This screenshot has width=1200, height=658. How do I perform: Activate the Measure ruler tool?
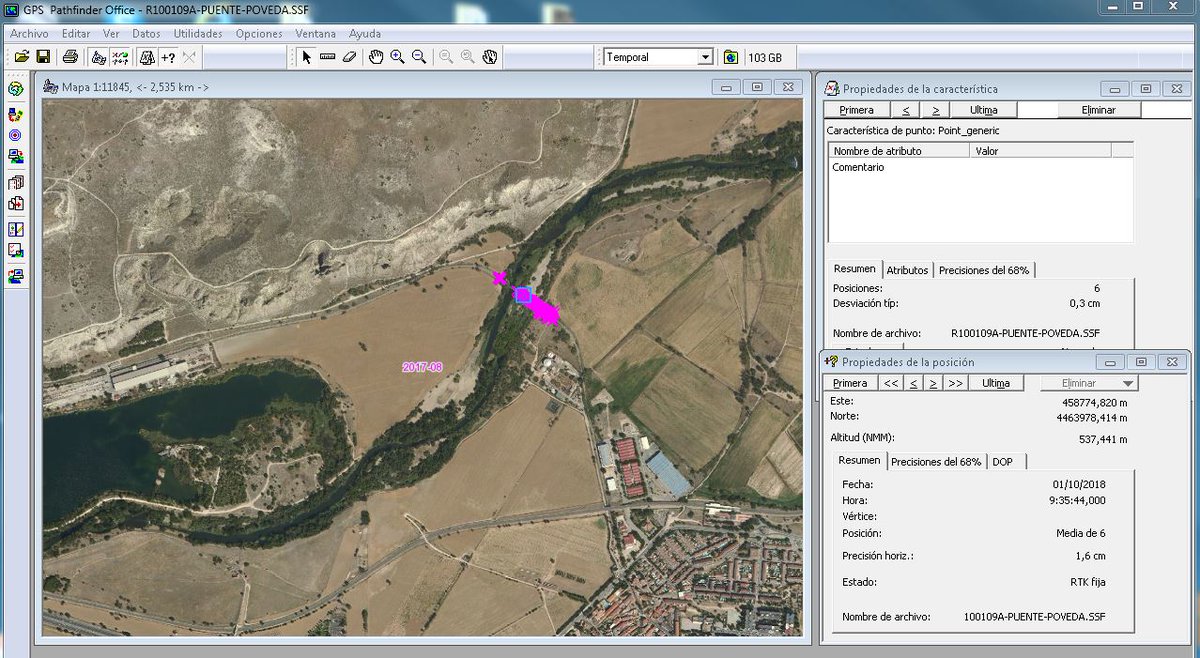pyautogui.click(x=328, y=57)
